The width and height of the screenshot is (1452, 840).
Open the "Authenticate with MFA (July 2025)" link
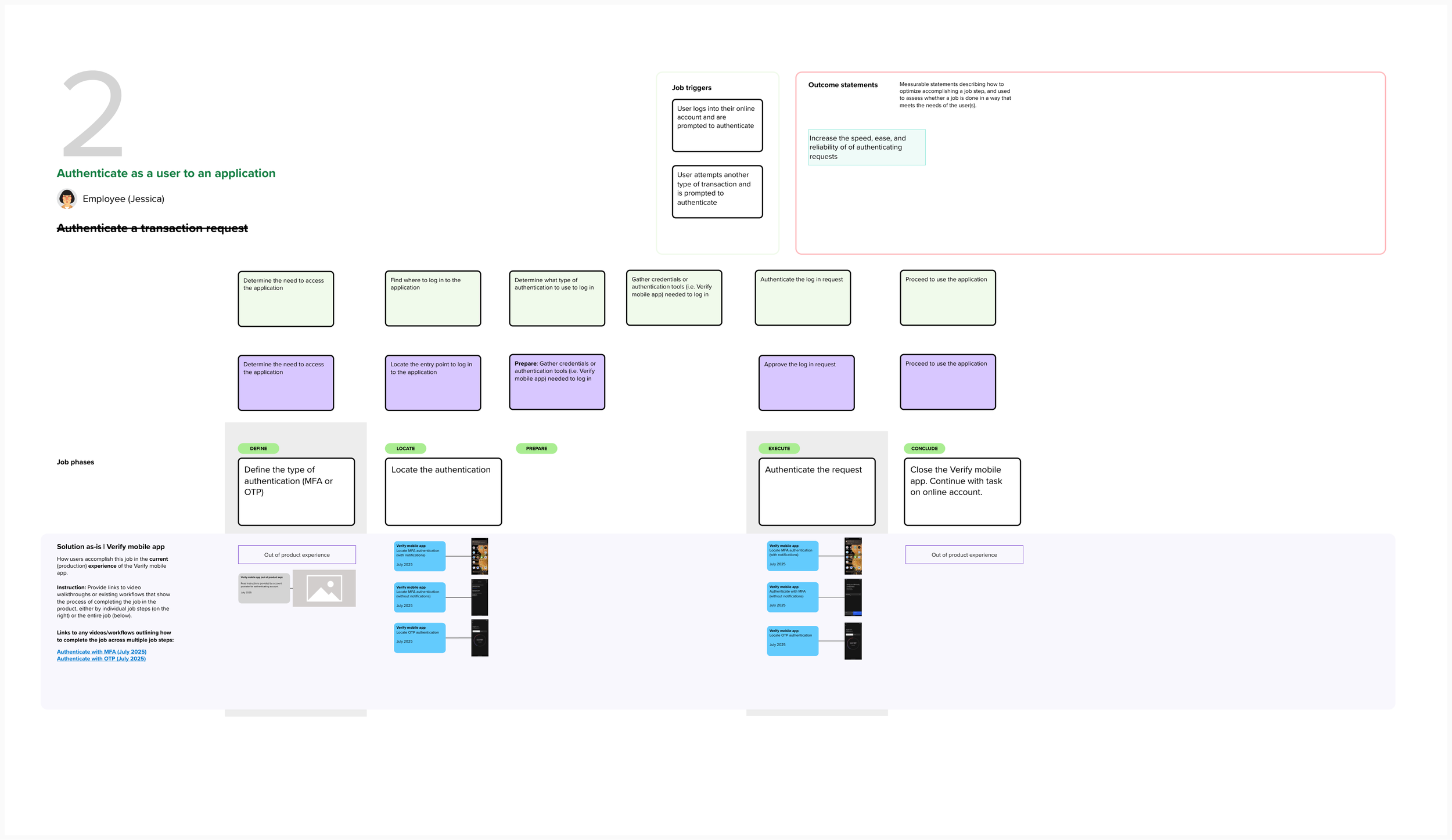coord(101,651)
